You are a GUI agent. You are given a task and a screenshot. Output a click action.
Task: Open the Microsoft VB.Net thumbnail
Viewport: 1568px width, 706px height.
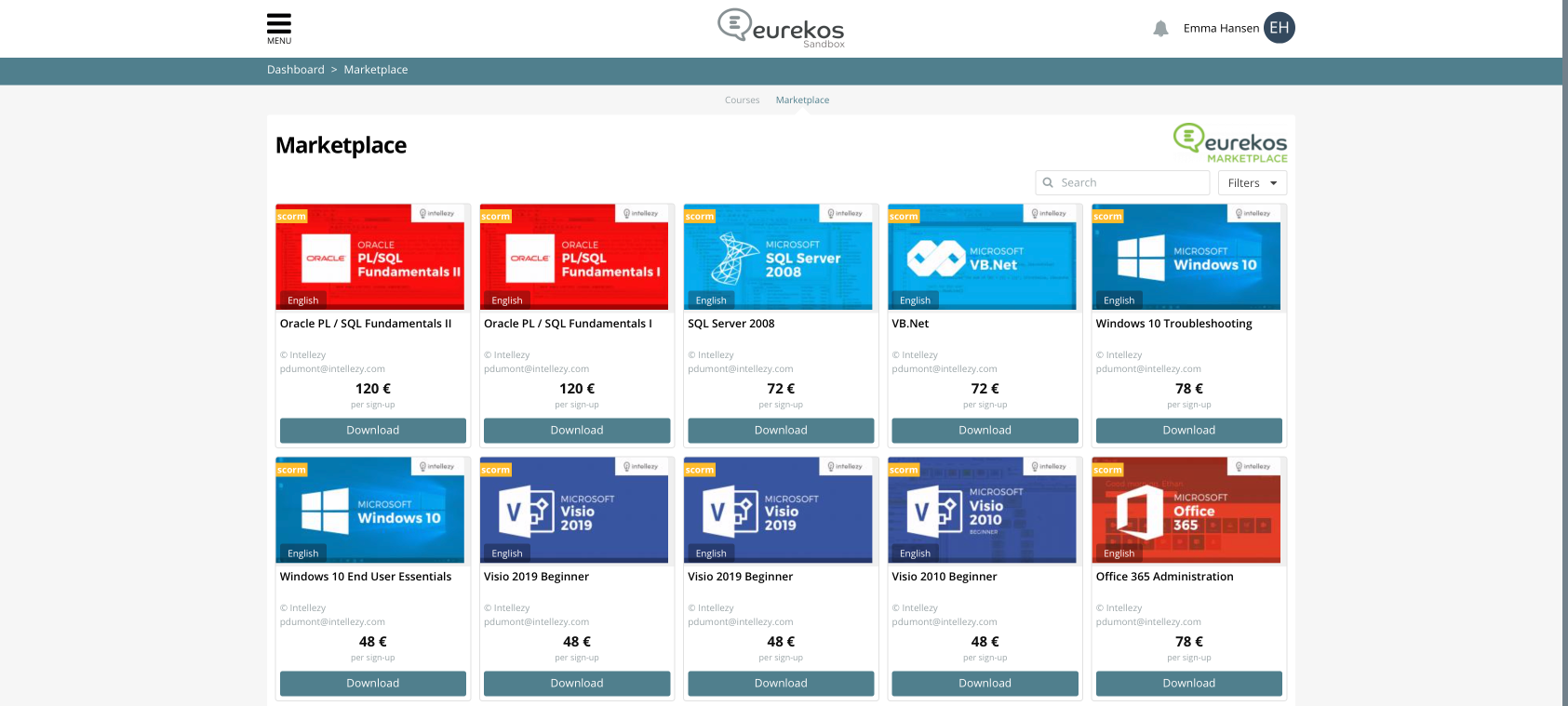pyautogui.click(x=983, y=257)
